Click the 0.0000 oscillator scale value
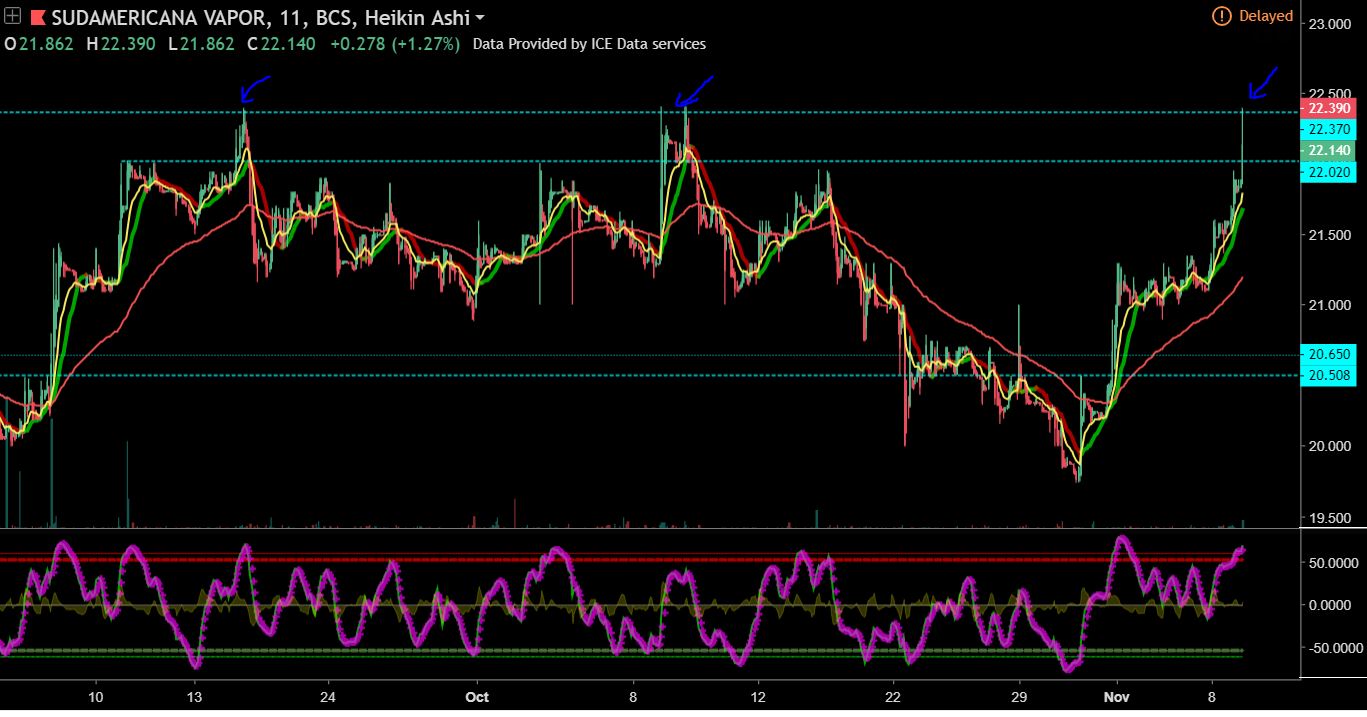This screenshot has height=717, width=1367. click(1332, 605)
